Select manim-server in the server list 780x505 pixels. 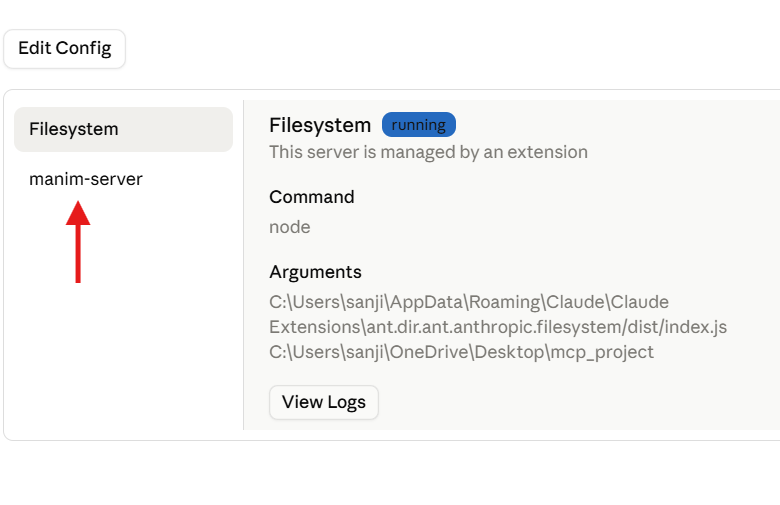coord(86,179)
